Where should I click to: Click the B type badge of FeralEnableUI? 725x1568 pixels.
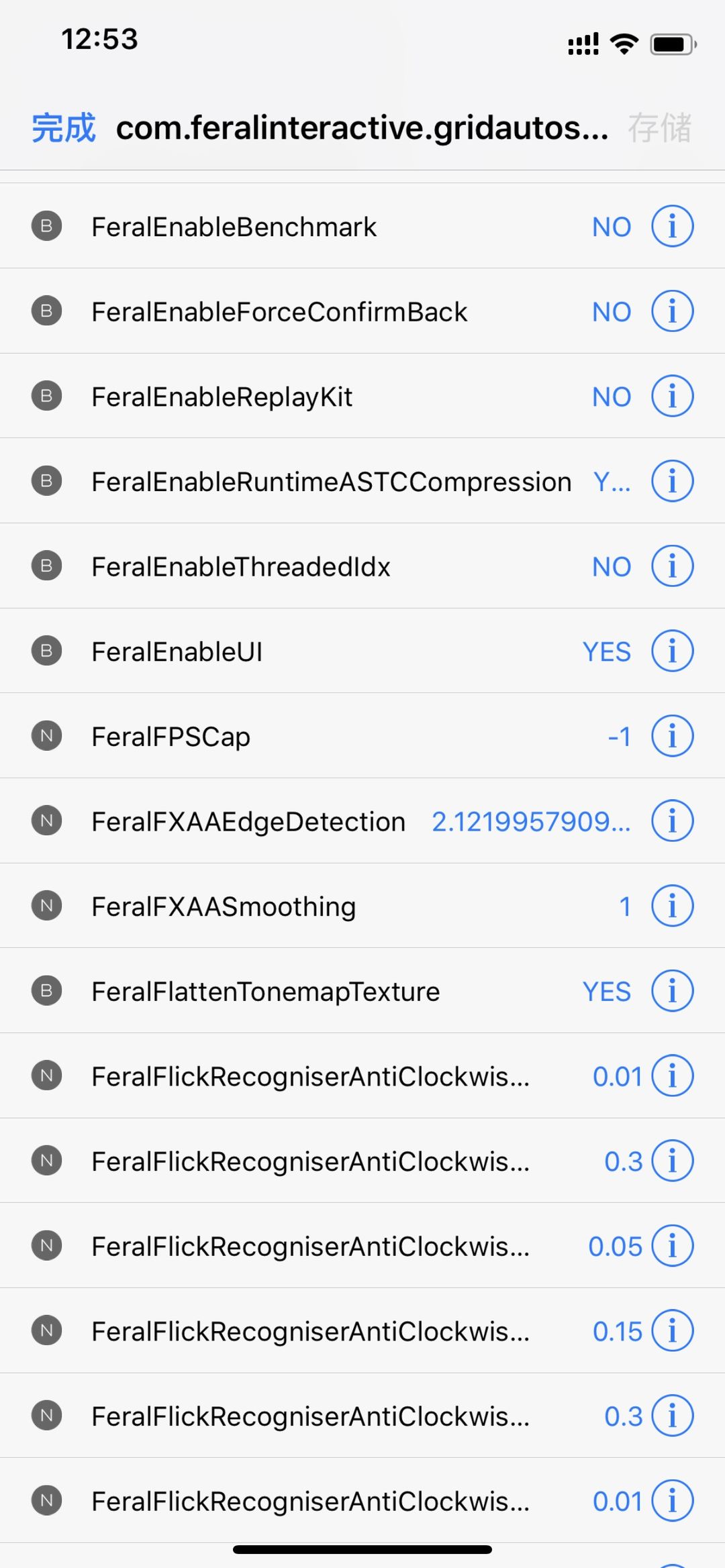point(46,651)
